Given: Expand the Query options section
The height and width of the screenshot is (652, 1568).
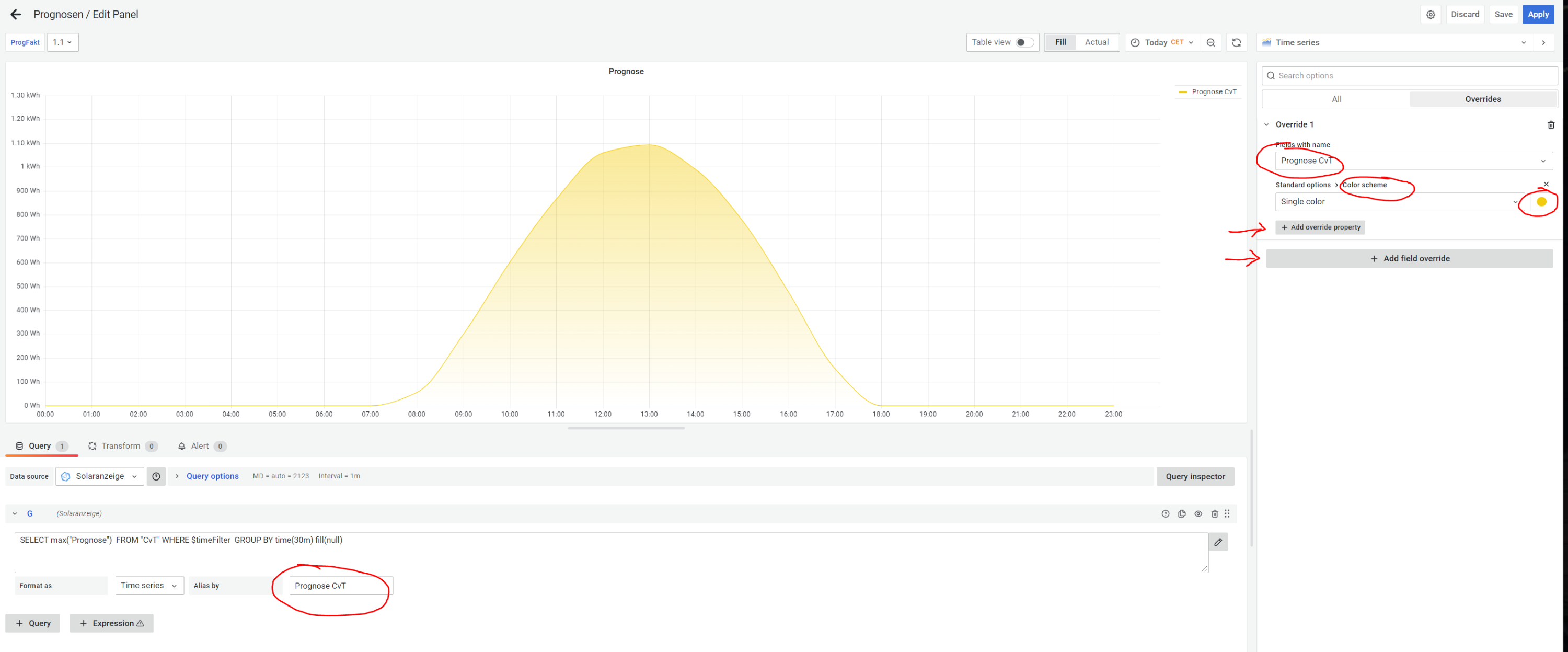Looking at the screenshot, I should click(x=212, y=477).
